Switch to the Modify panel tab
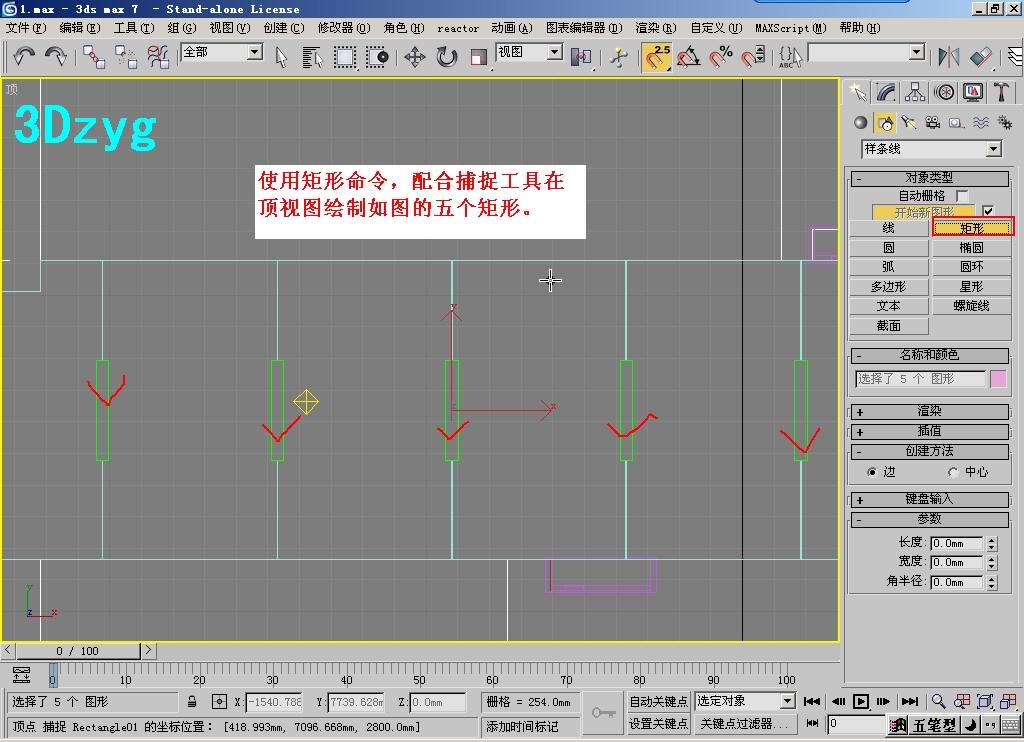1024x742 pixels. pyautogui.click(x=886, y=92)
